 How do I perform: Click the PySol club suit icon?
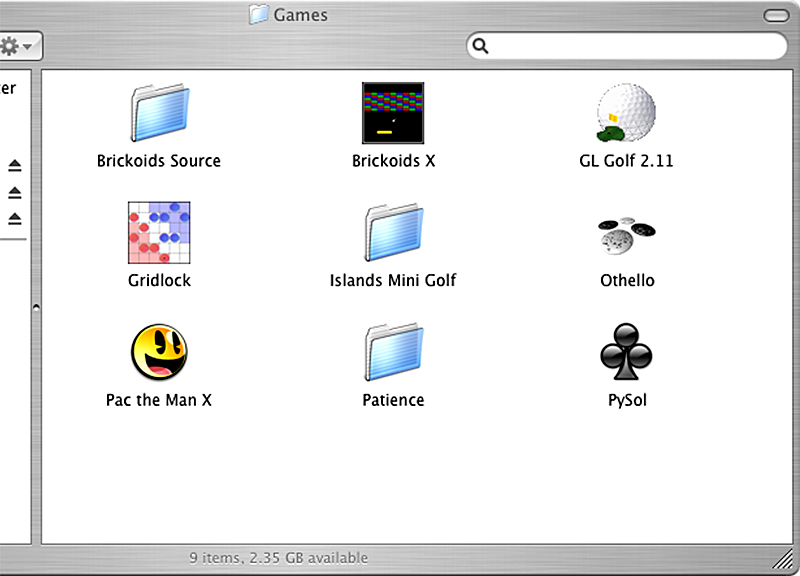pyautogui.click(x=627, y=352)
